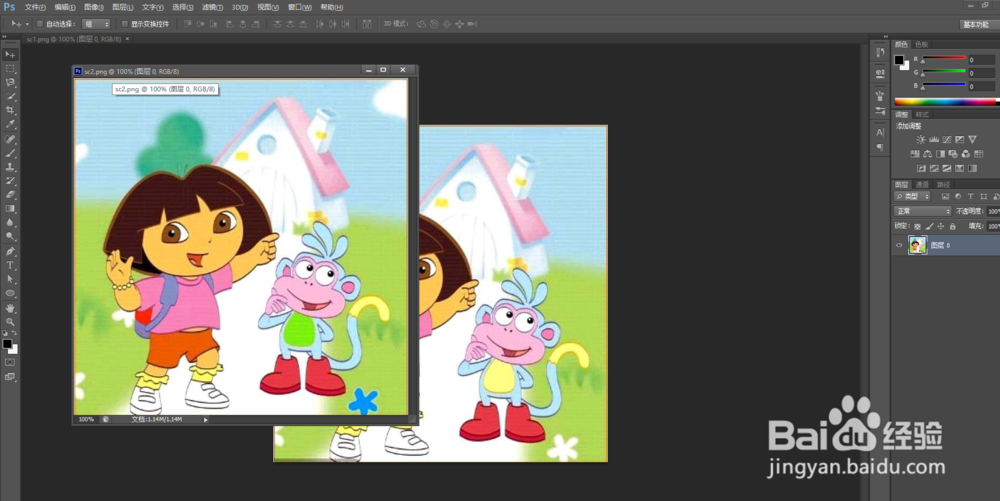Open the Paragraph panel icon
The height and width of the screenshot is (501, 1000).
[x=880, y=147]
